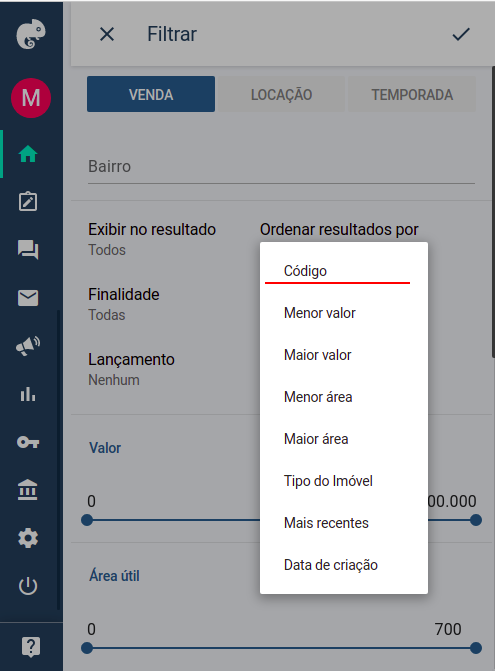The width and height of the screenshot is (495, 671).
Task: Open the clipboard edit icon in sidebar
Action: 28,202
